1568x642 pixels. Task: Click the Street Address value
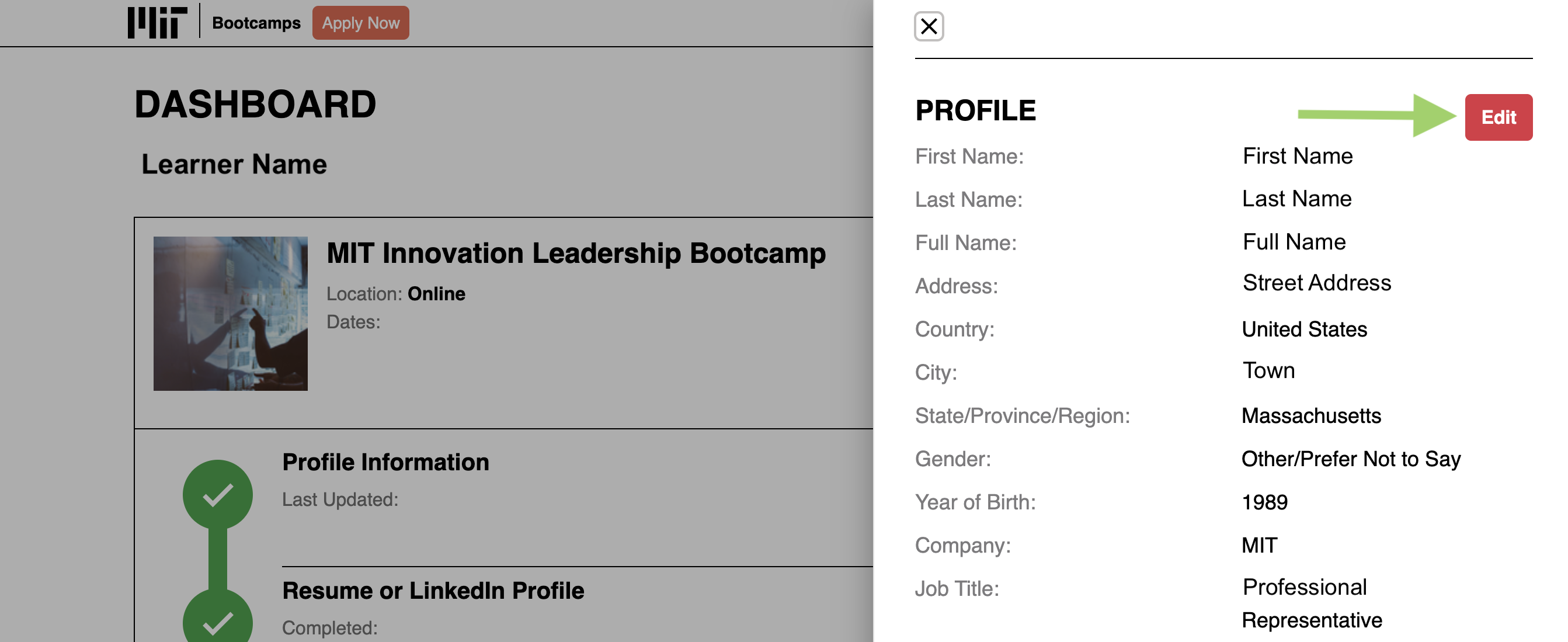click(x=1316, y=283)
